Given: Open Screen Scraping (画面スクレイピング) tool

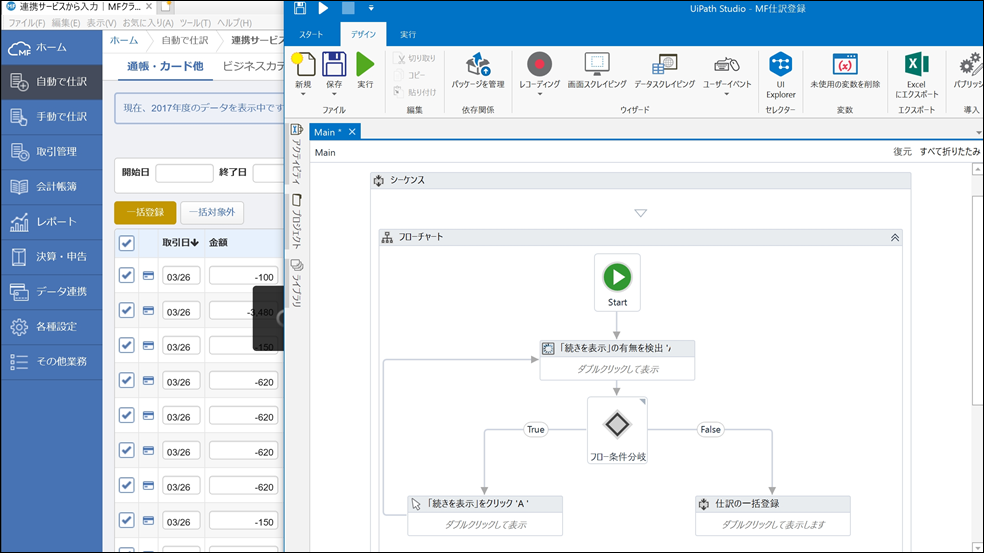Looking at the screenshot, I should coord(597,64).
